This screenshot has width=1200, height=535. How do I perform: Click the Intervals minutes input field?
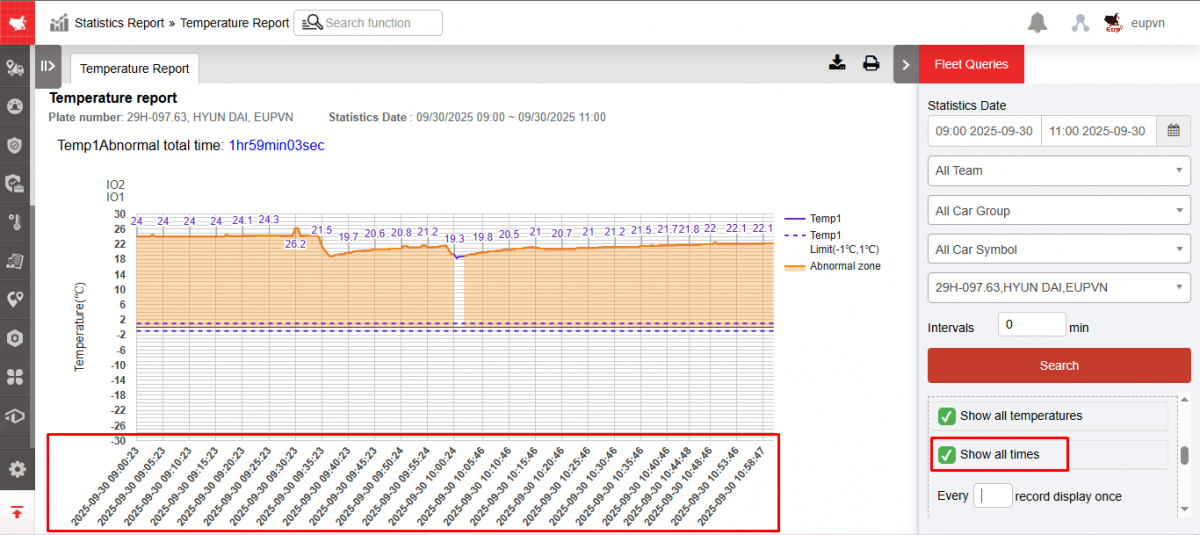point(1031,325)
